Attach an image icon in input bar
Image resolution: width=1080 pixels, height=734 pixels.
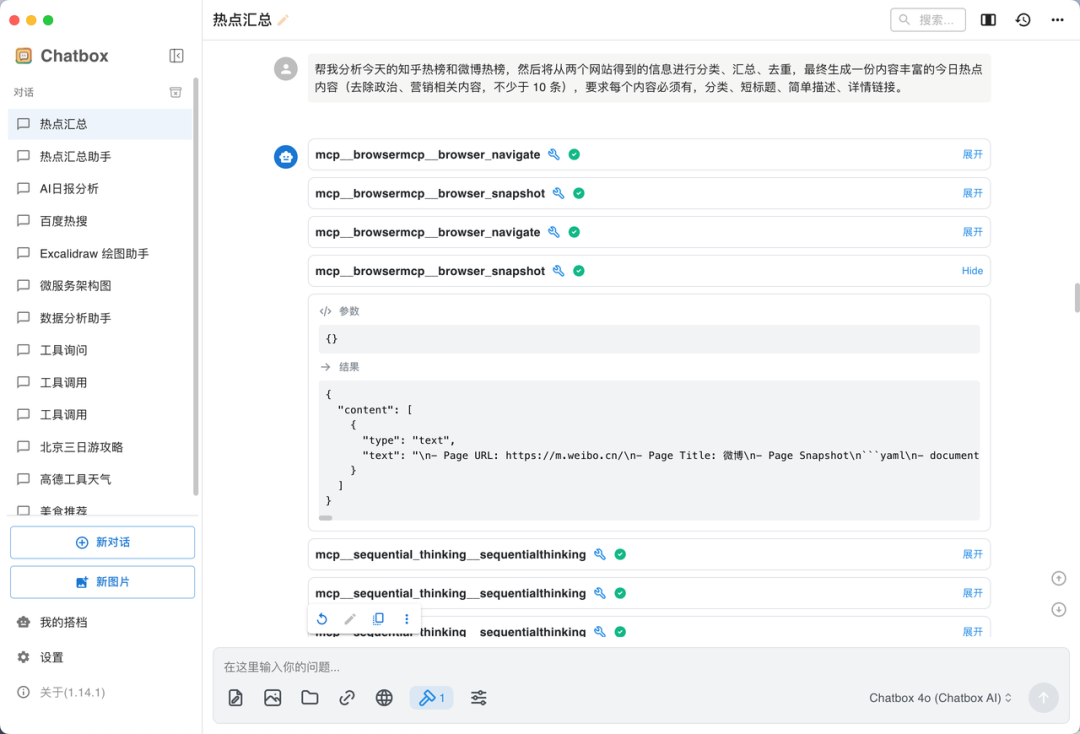click(273, 698)
